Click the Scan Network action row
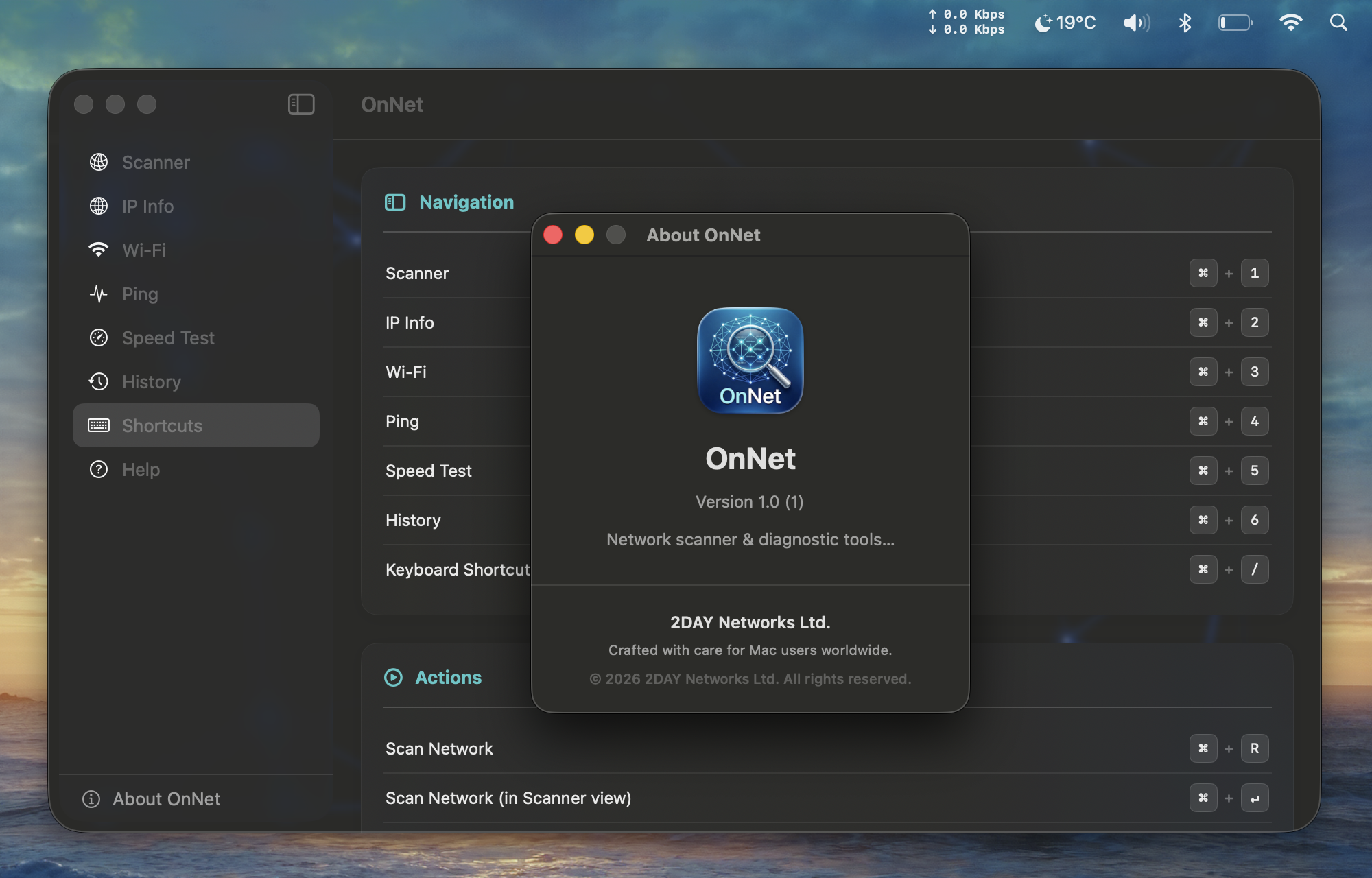Screen dimensions: 1372x878 [x=827, y=748]
